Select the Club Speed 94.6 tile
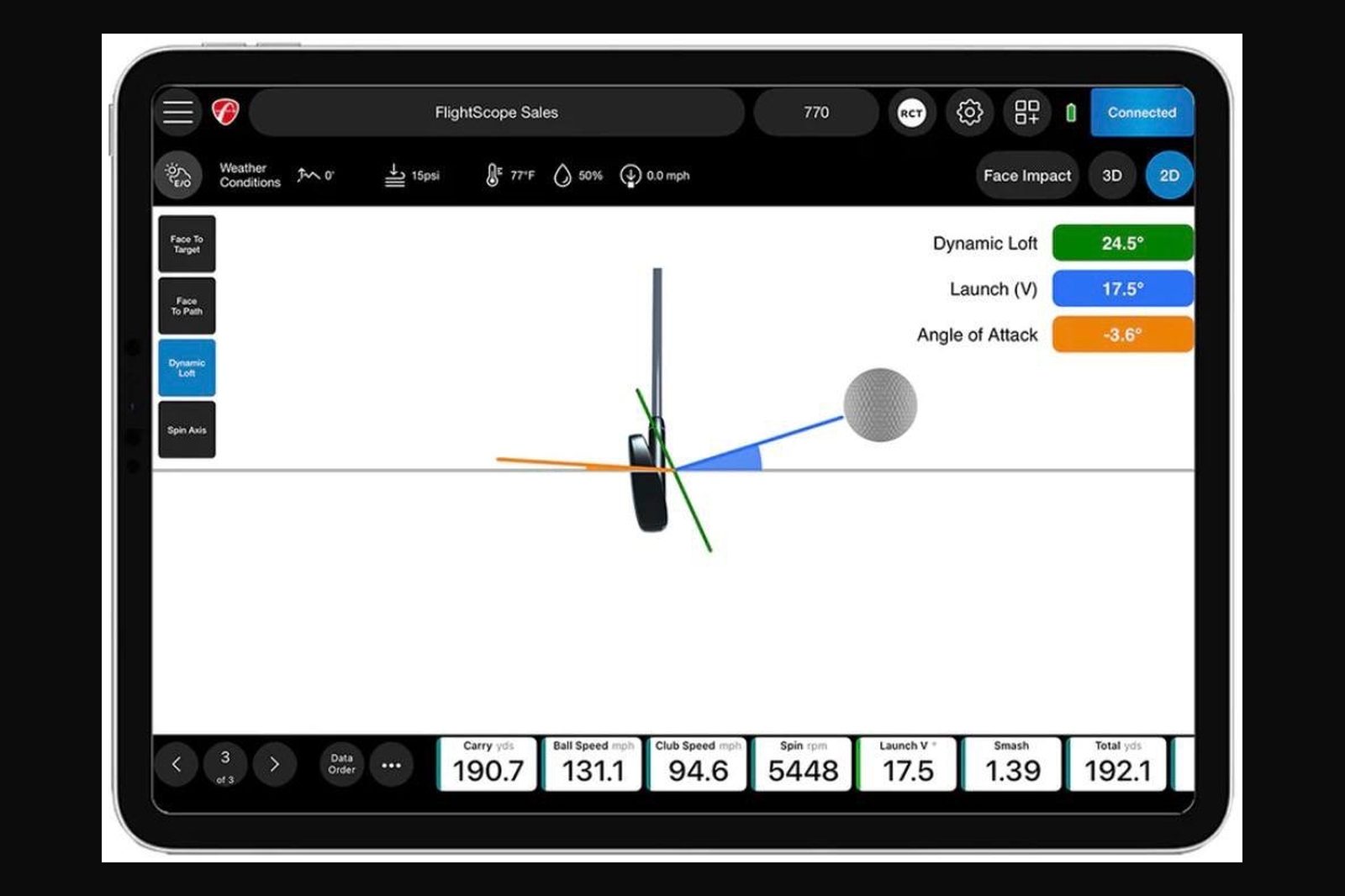The height and width of the screenshot is (896, 1345). tap(698, 764)
